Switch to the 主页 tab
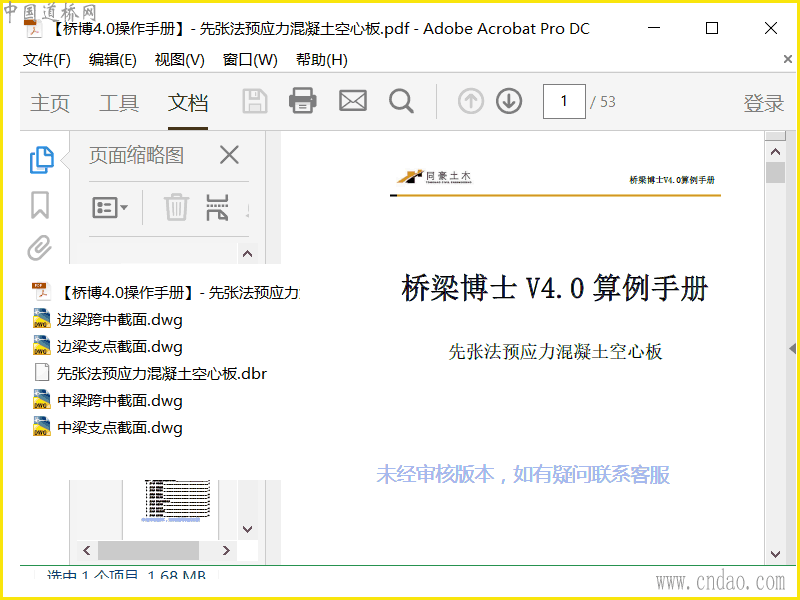This screenshot has width=800, height=600. tap(49, 103)
